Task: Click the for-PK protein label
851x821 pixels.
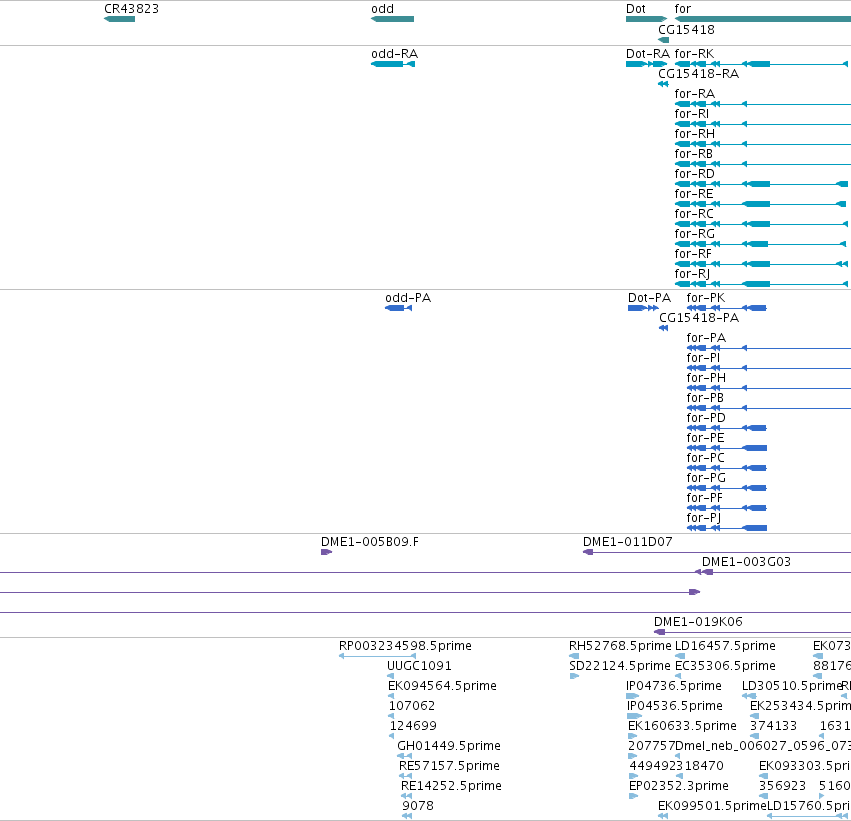Action: pyautogui.click(x=706, y=298)
